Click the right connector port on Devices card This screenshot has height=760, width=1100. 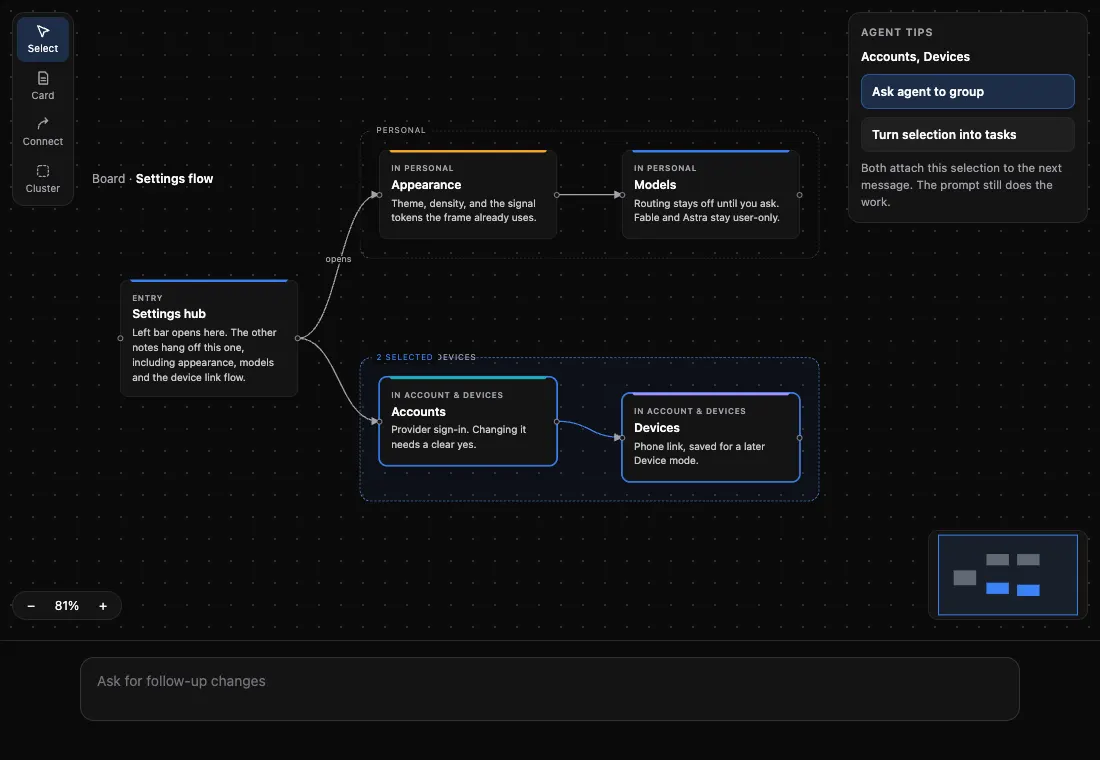(x=800, y=438)
